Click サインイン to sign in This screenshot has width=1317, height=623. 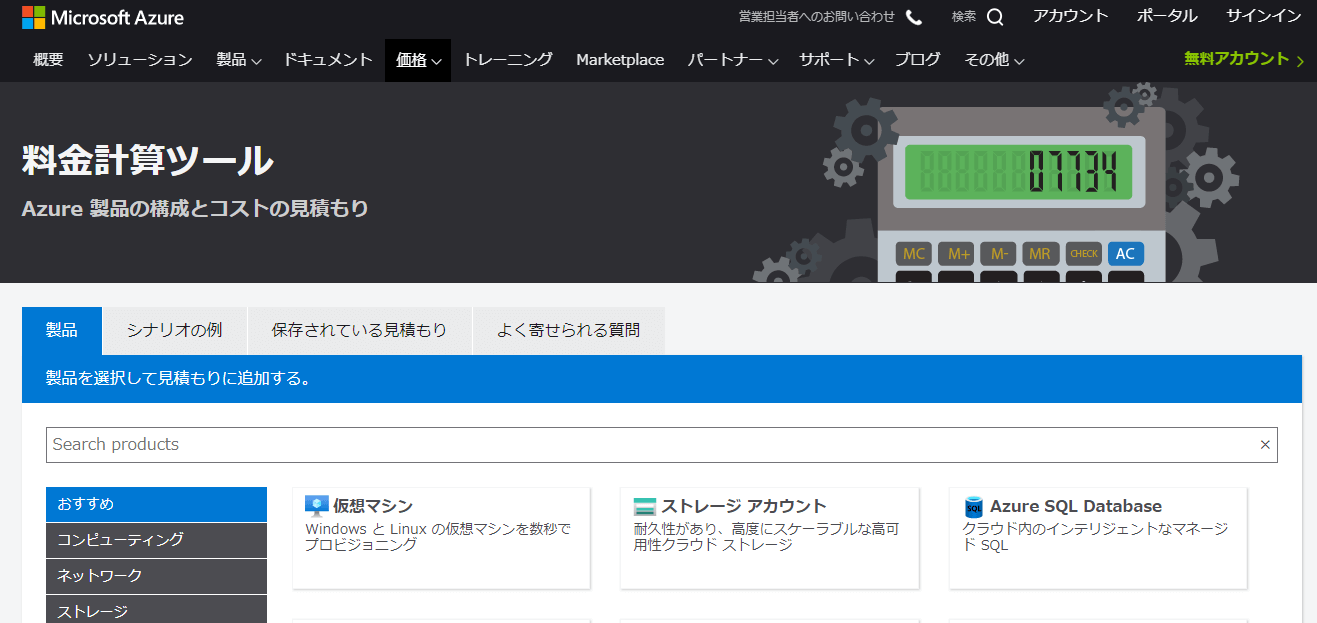coord(1264,16)
